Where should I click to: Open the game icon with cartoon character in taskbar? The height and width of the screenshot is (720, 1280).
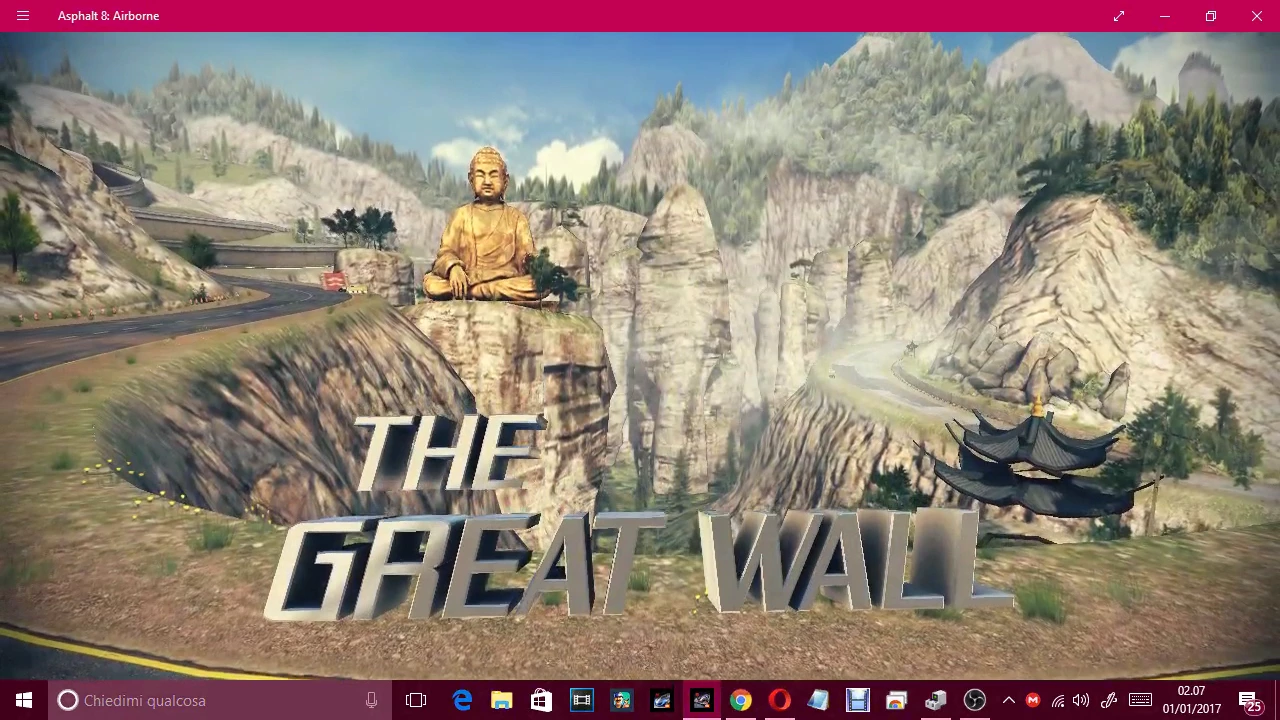click(x=621, y=701)
